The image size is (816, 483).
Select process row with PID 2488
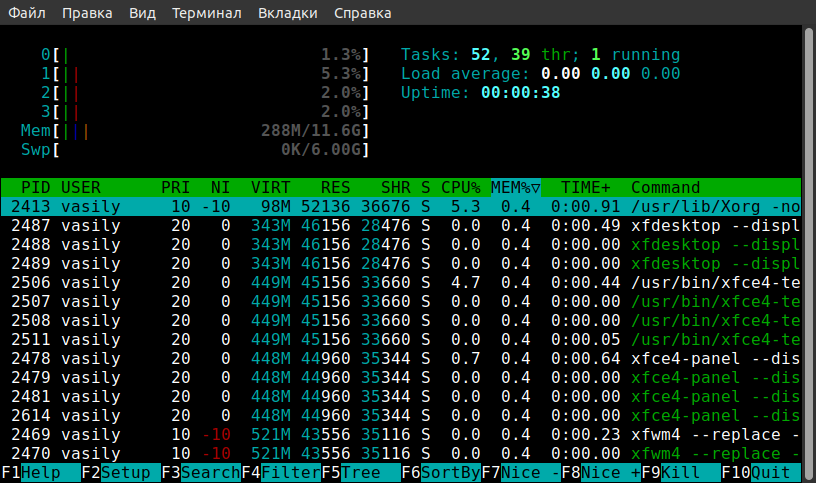[401, 245]
